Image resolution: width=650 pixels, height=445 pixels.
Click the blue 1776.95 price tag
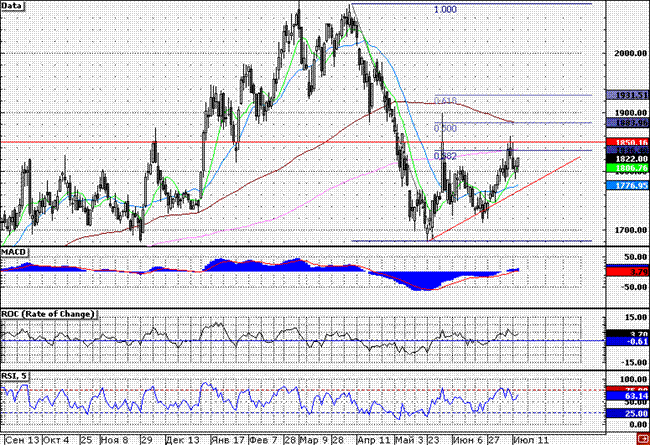point(633,186)
